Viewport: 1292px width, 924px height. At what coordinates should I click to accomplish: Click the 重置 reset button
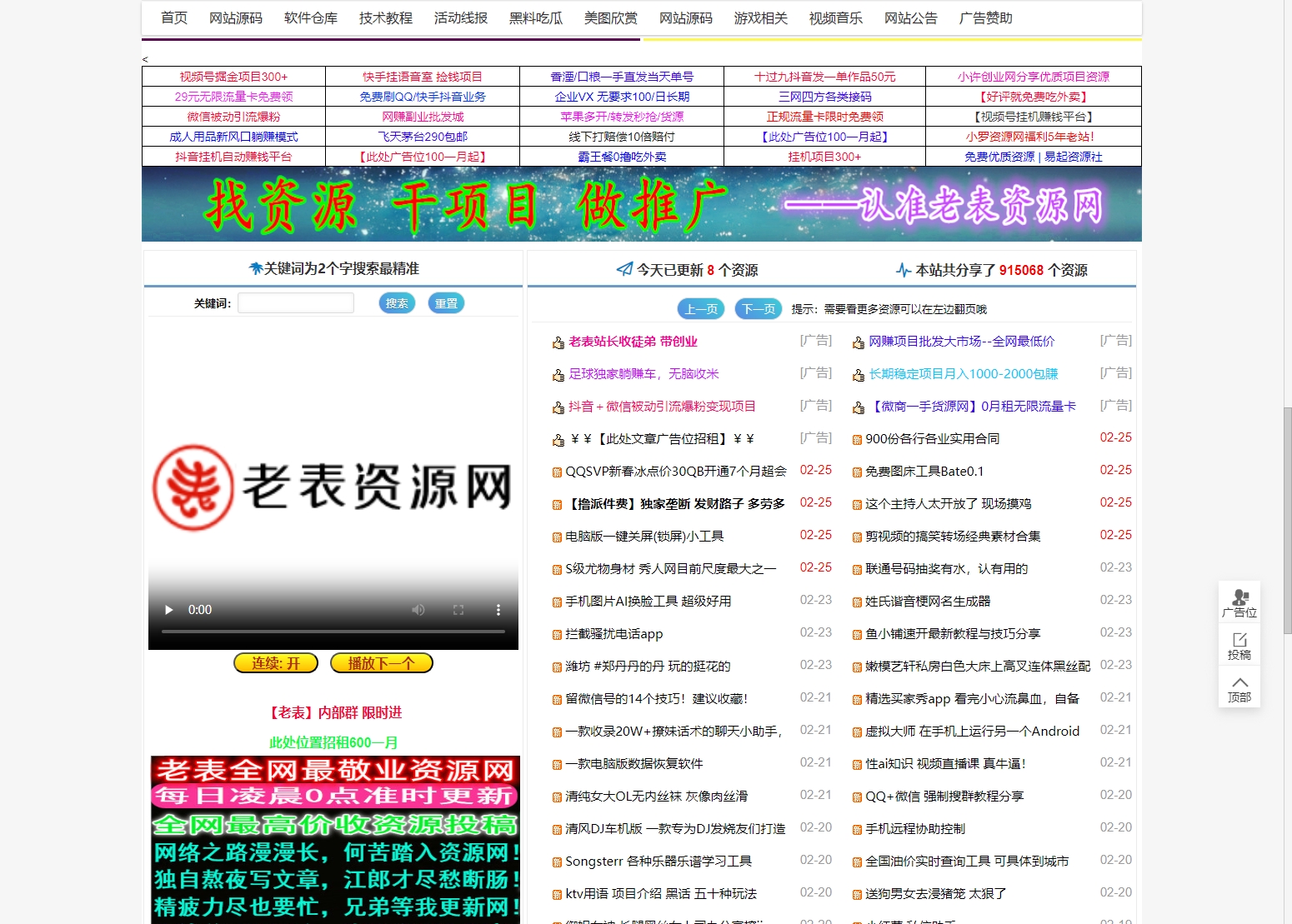(446, 303)
